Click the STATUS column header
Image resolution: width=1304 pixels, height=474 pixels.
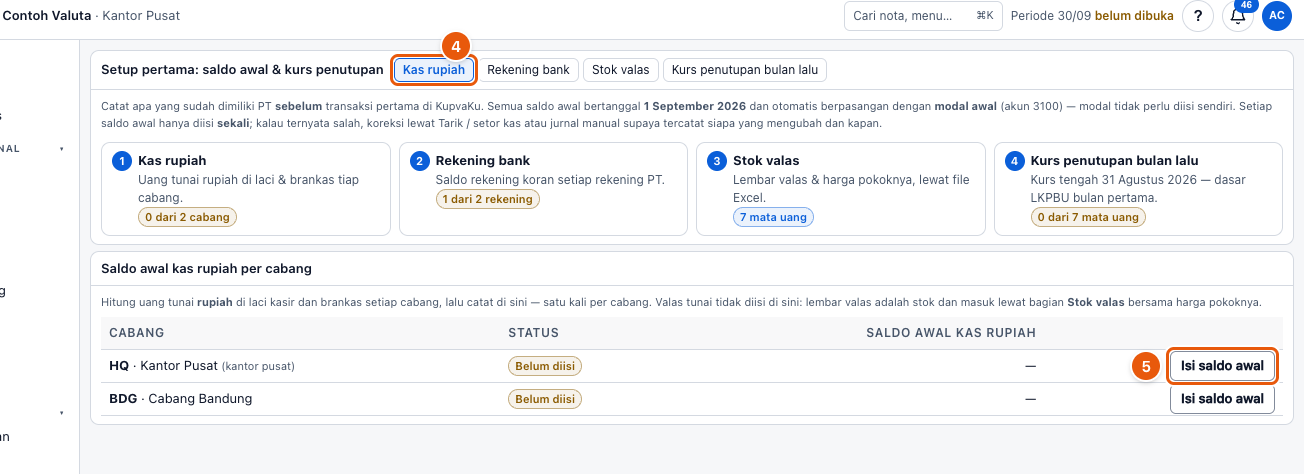pos(533,333)
